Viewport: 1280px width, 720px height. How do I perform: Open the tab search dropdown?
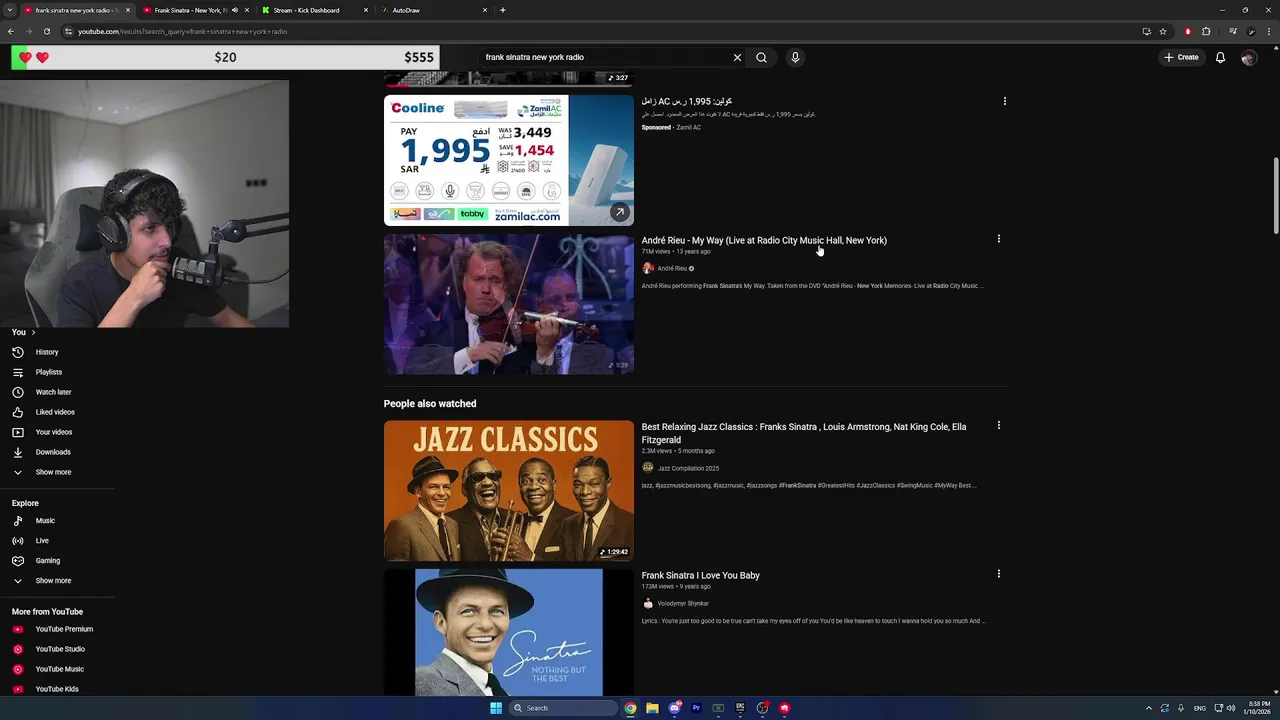click(9, 10)
